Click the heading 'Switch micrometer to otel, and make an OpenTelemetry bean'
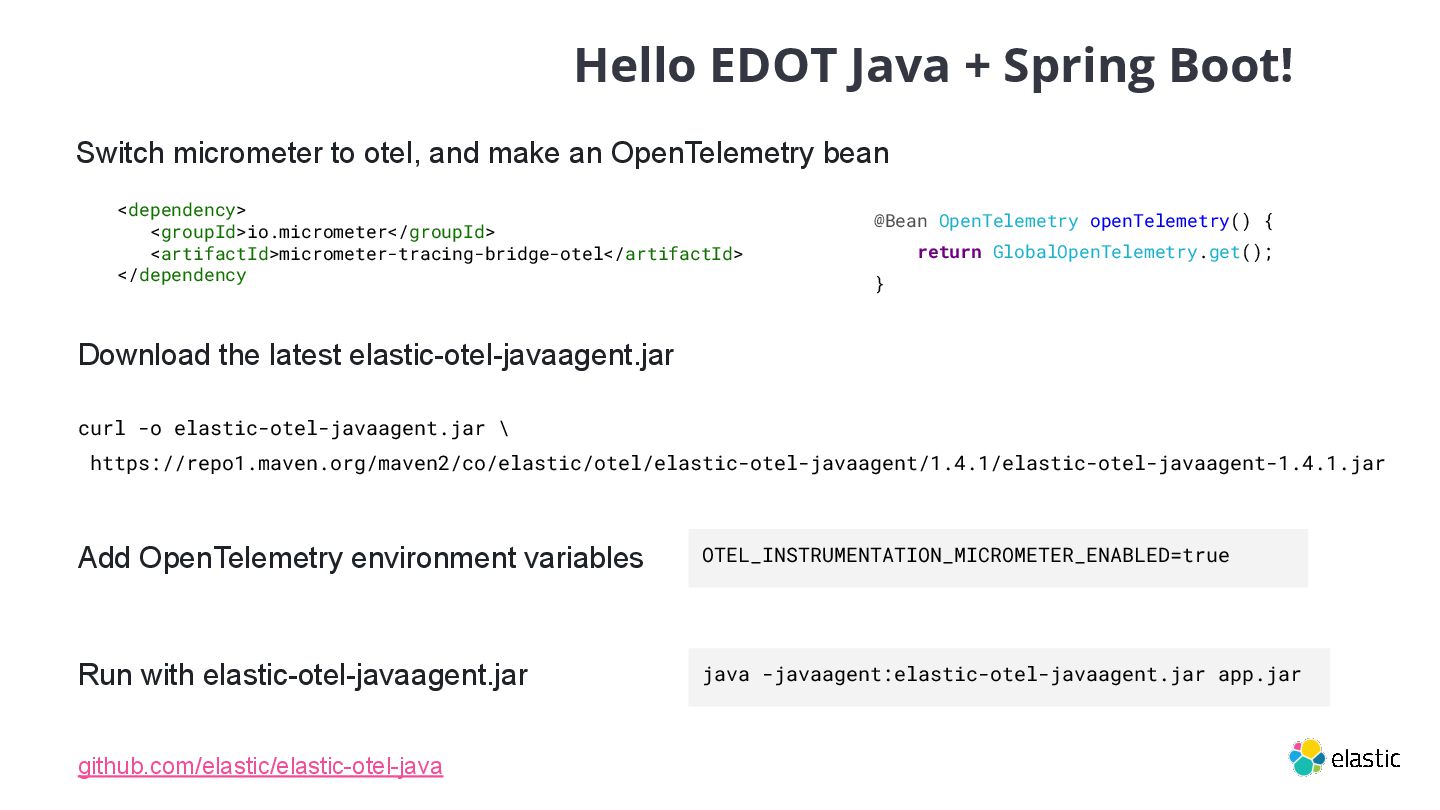Screen dimensions: 1440x810 pos(482,153)
